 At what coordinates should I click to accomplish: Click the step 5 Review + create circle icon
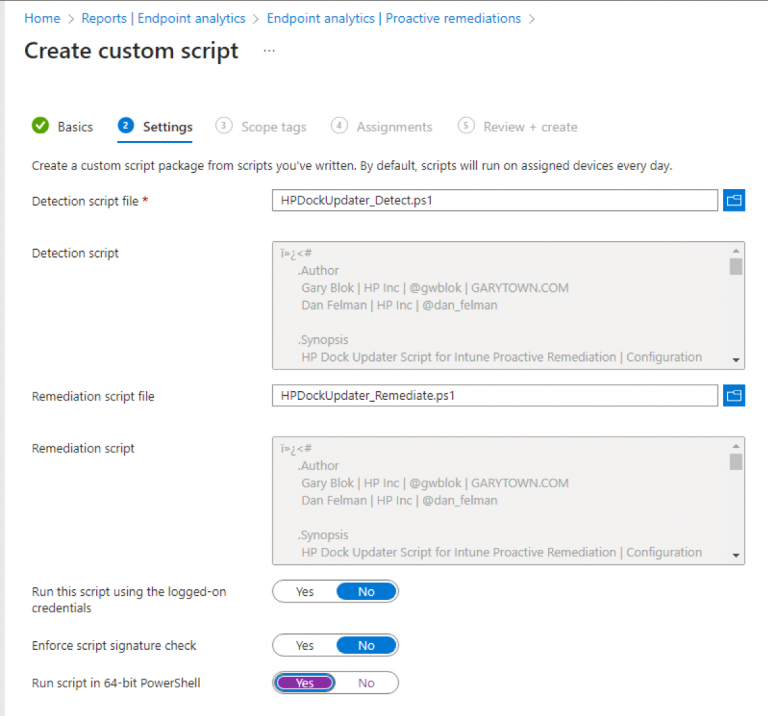coord(466,126)
